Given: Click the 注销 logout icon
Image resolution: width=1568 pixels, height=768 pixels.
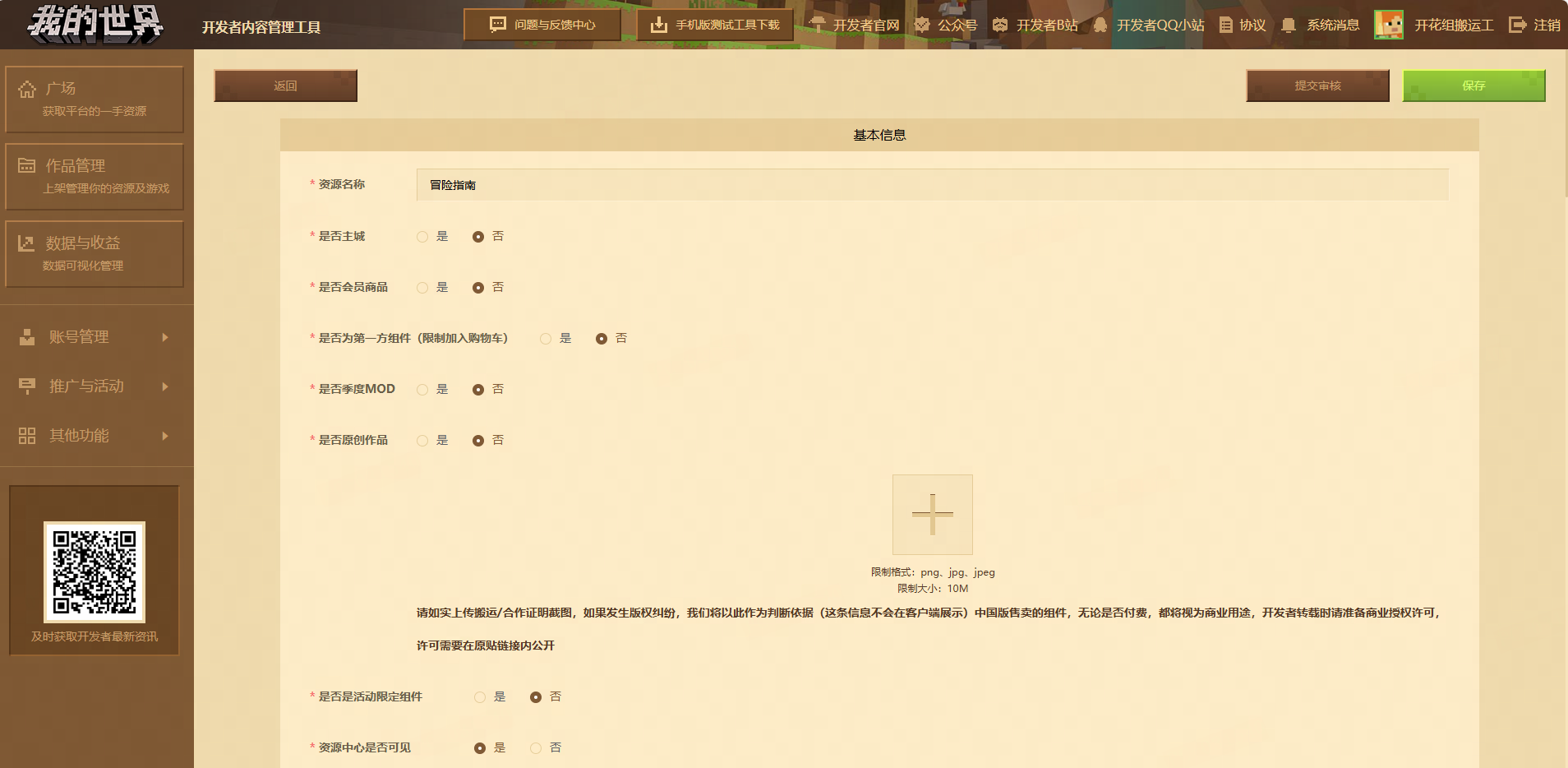Looking at the screenshot, I should click(1517, 25).
